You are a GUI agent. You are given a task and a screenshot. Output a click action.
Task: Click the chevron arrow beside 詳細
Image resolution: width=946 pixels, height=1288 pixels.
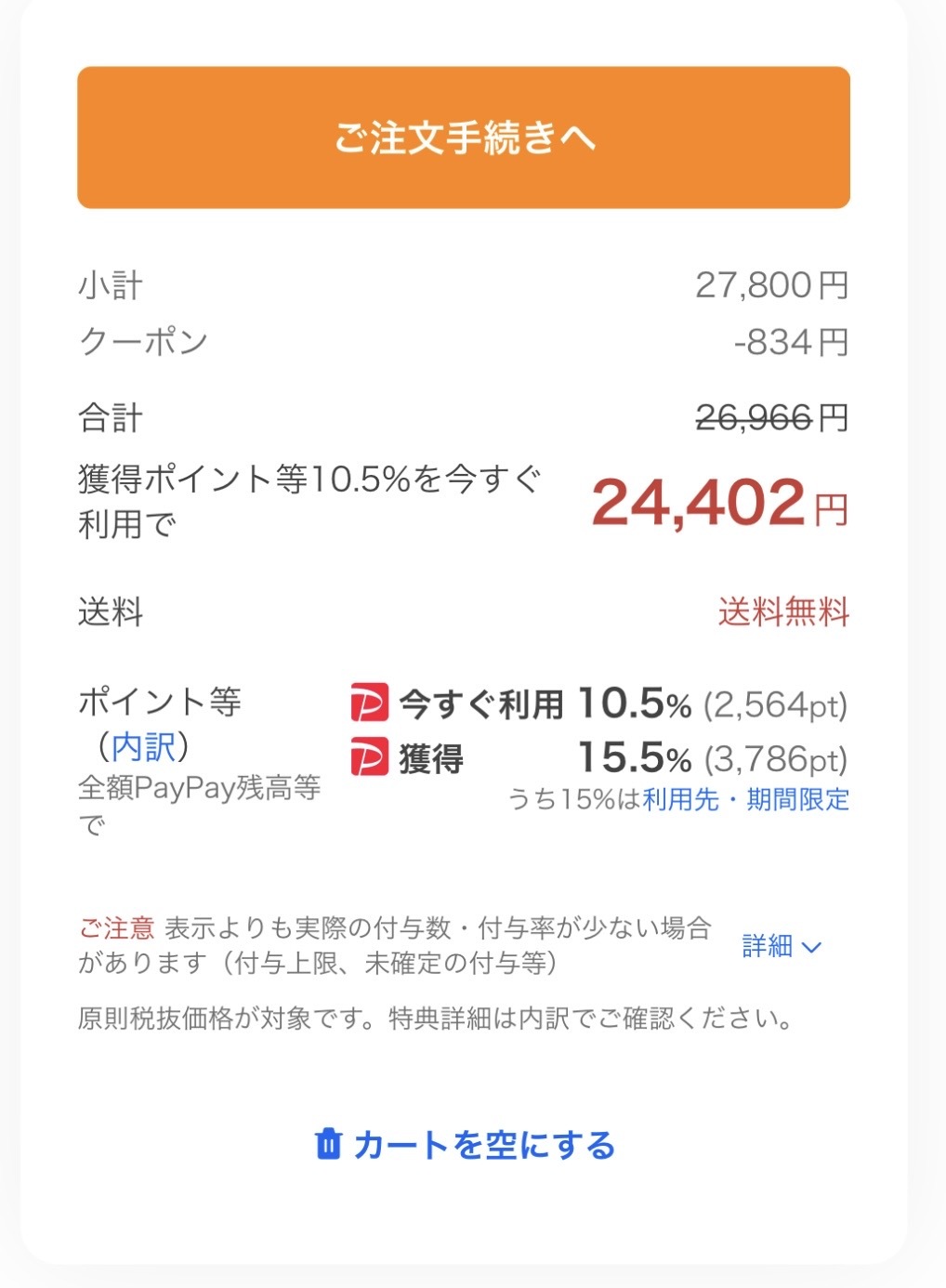pyautogui.click(x=811, y=947)
